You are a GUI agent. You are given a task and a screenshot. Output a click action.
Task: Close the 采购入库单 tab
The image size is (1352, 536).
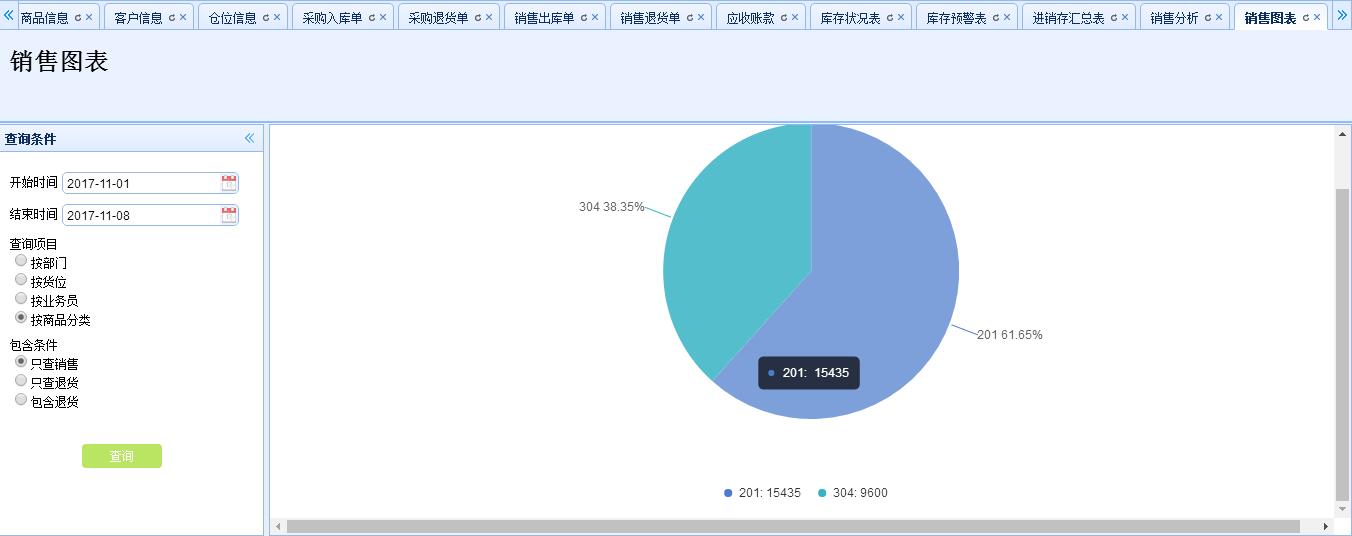point(383,17)
